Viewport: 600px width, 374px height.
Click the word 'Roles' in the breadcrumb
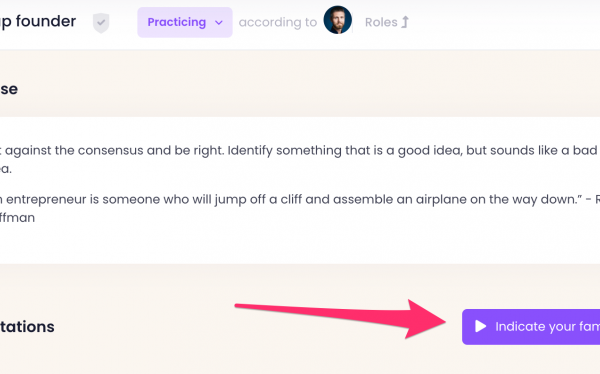(x=381, y=23)
